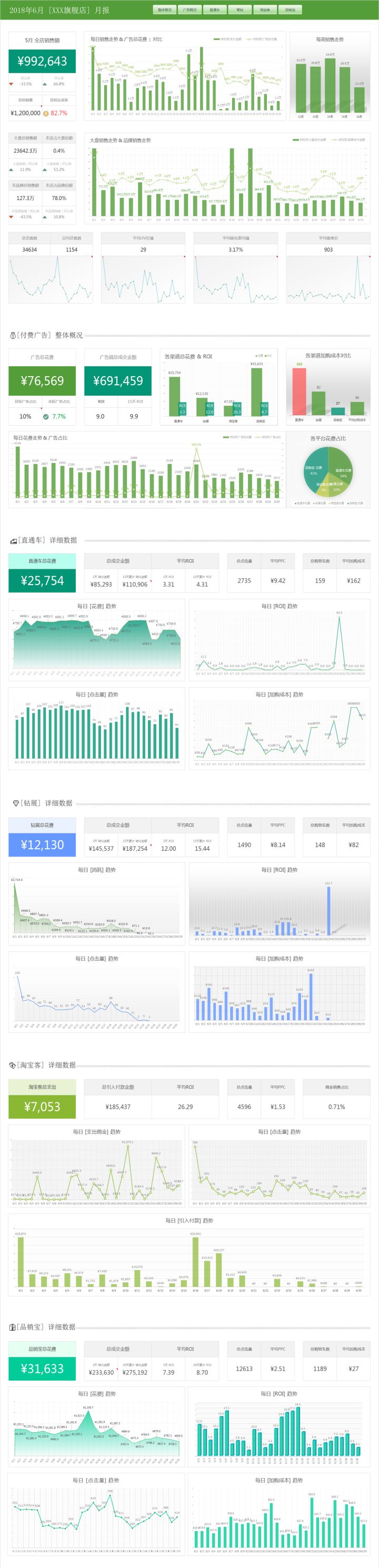Click the 付费广告 section header icon
This screenshot has width=379, height=1568.
click(x=13, y=335)
